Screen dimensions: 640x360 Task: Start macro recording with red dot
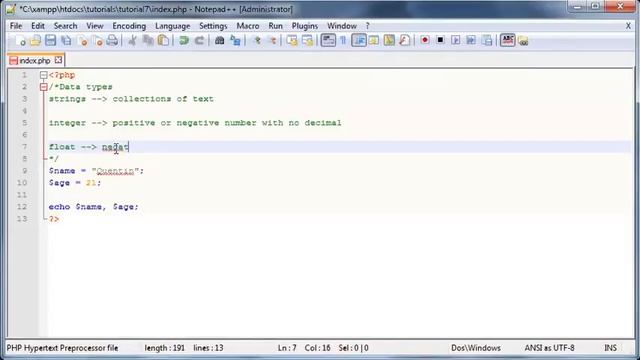point(425,40)
